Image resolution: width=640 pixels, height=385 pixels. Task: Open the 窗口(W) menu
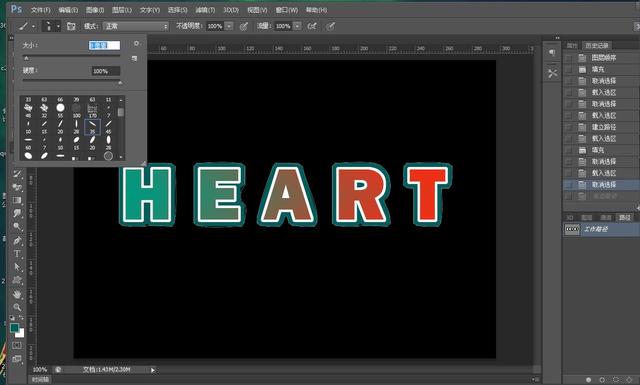(287, 10)
